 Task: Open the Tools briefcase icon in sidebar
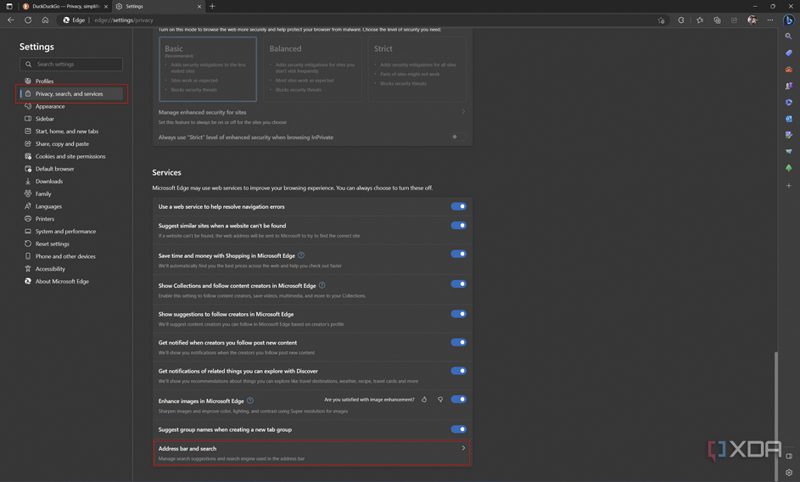point(789,69)
